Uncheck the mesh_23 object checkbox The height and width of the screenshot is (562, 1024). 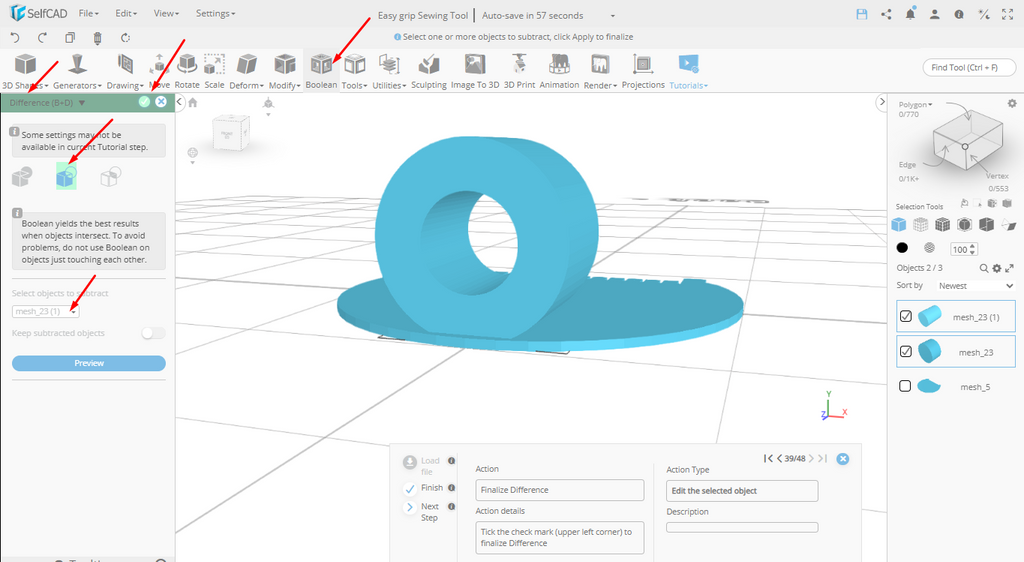coord(906,351)
